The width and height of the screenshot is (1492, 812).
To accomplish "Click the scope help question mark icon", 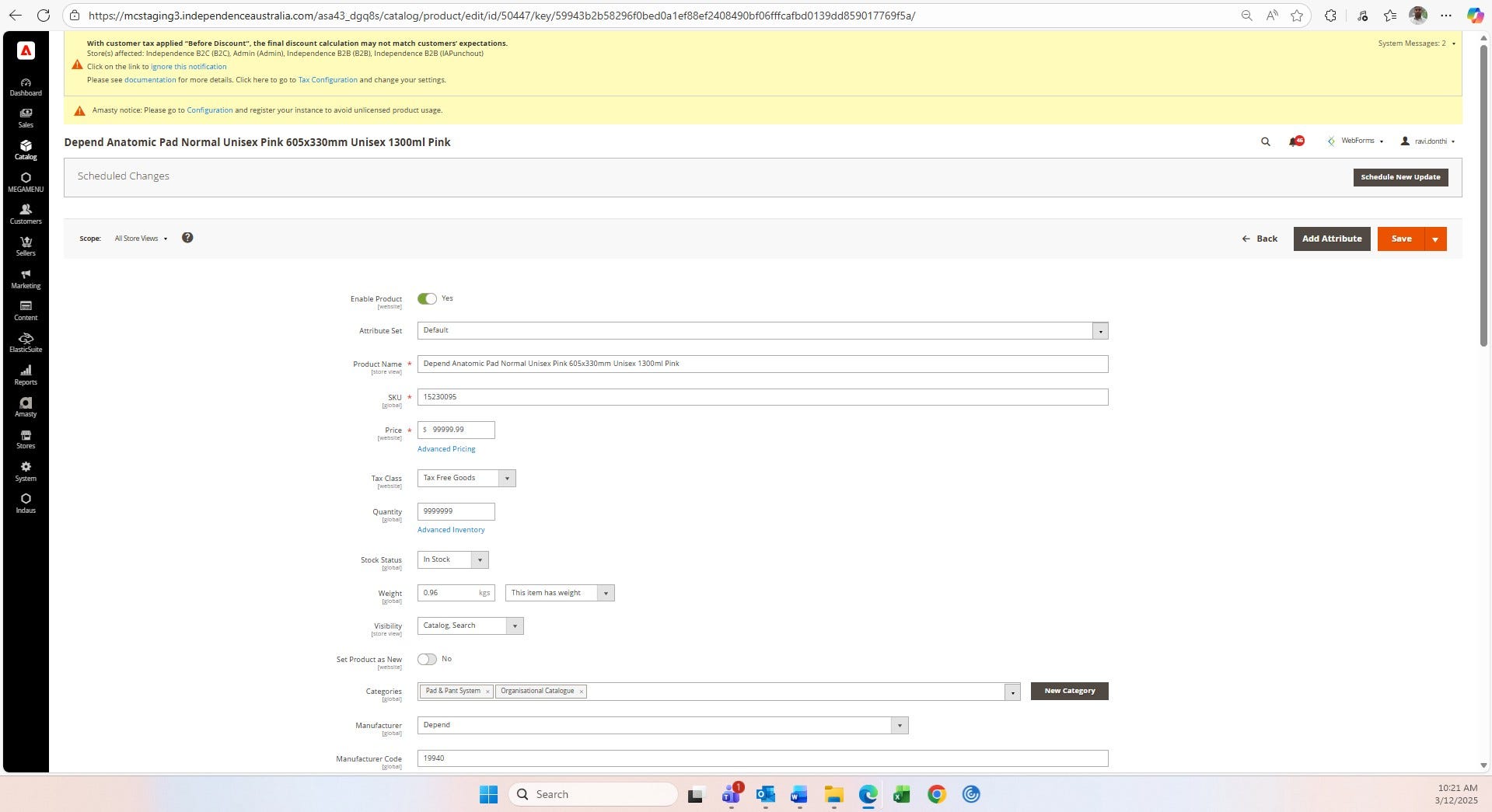I will pyautogui.click(x=187, y=238).
